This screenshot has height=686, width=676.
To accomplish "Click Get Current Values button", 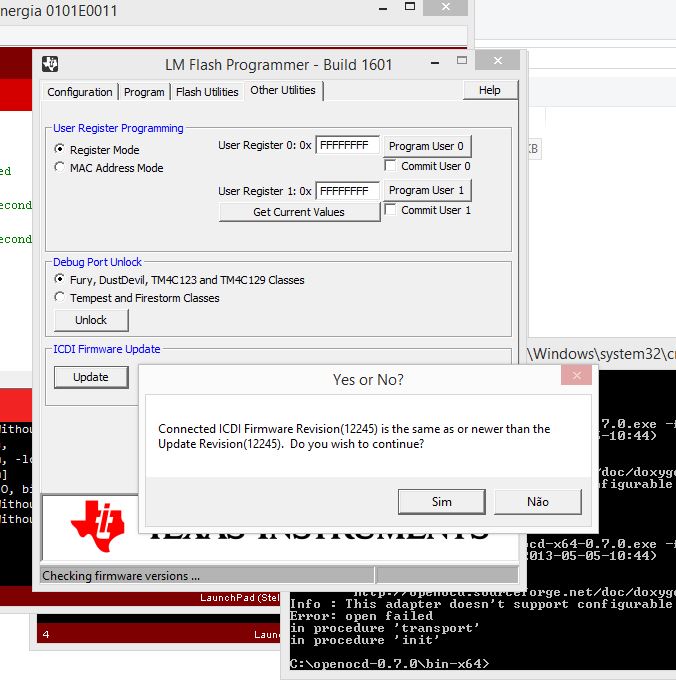I will coord(299,212).
